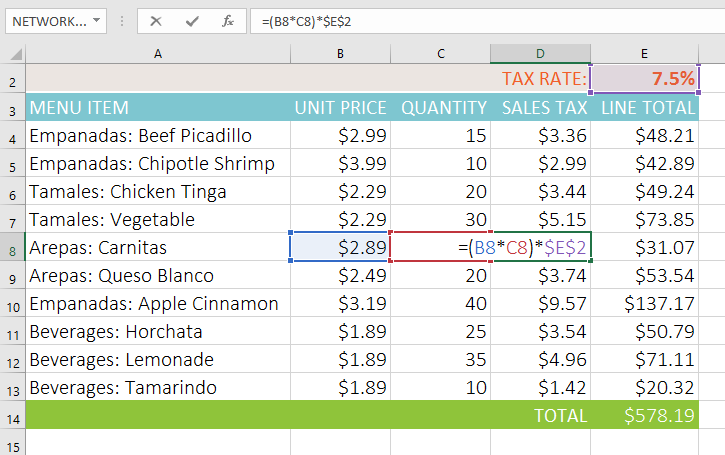Select the Beverages: Tamarindo cell

pos(157,388)
